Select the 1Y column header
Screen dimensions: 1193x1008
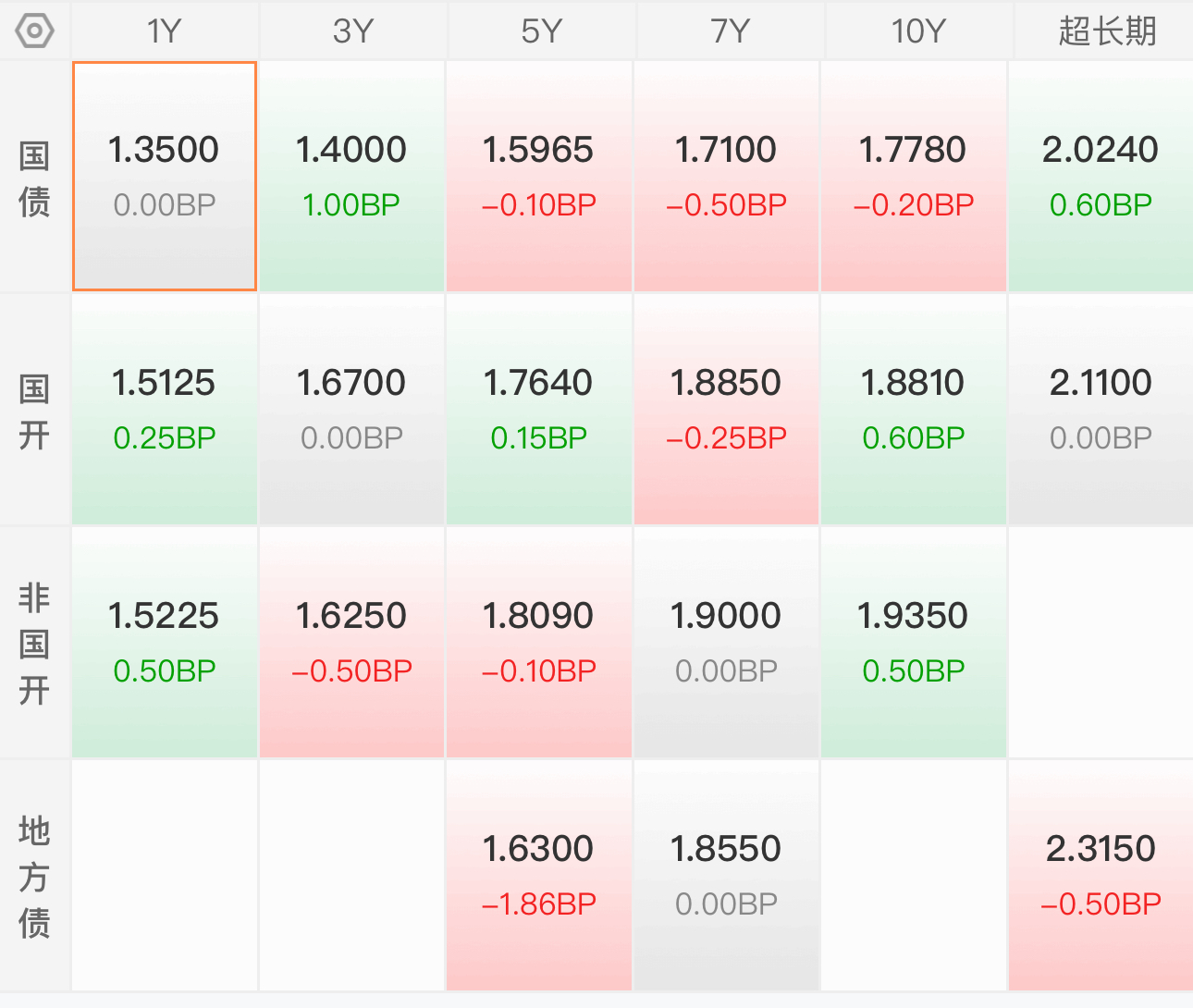coord(165,31)
